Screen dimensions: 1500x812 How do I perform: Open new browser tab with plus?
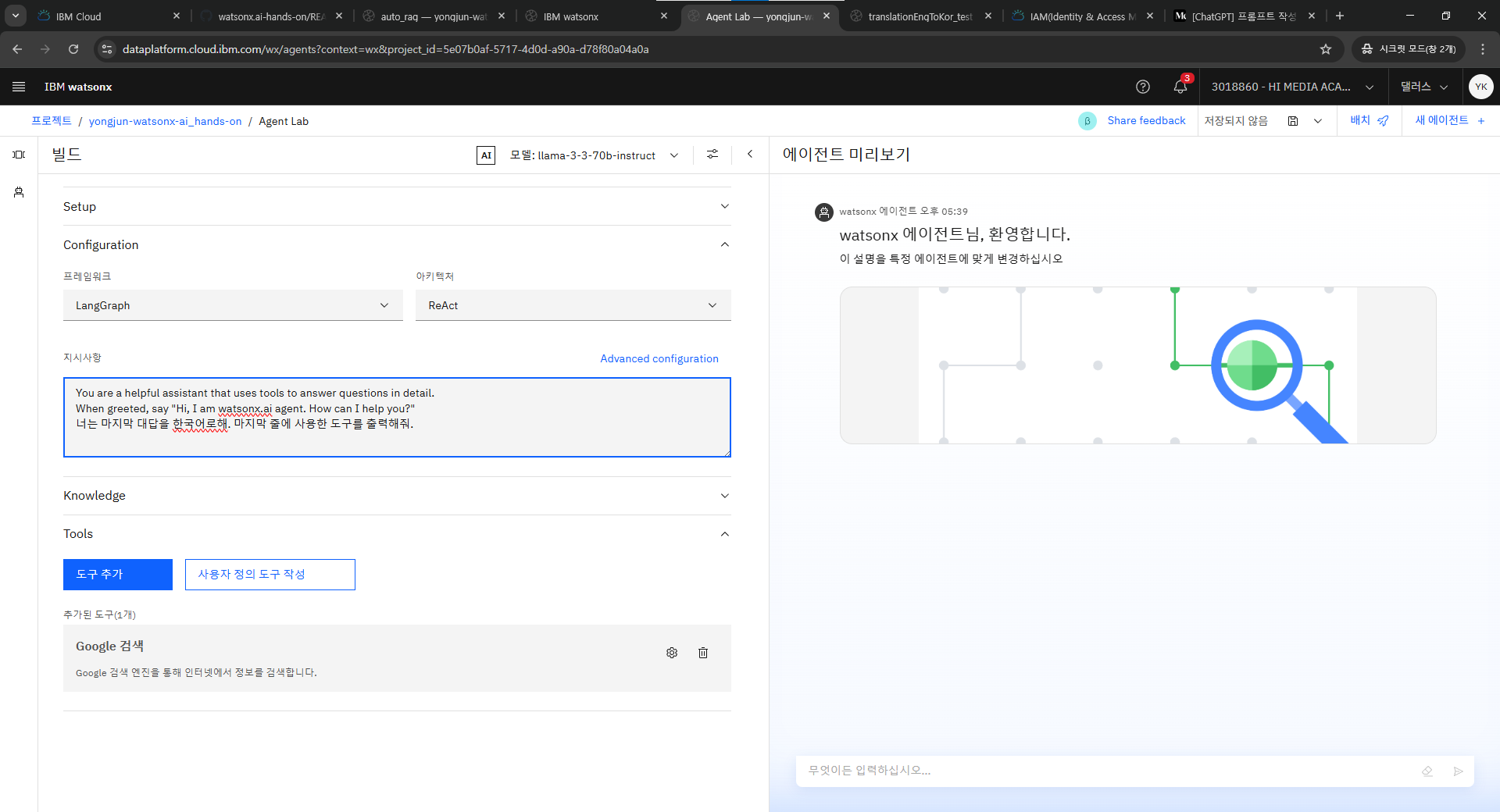1340,16
